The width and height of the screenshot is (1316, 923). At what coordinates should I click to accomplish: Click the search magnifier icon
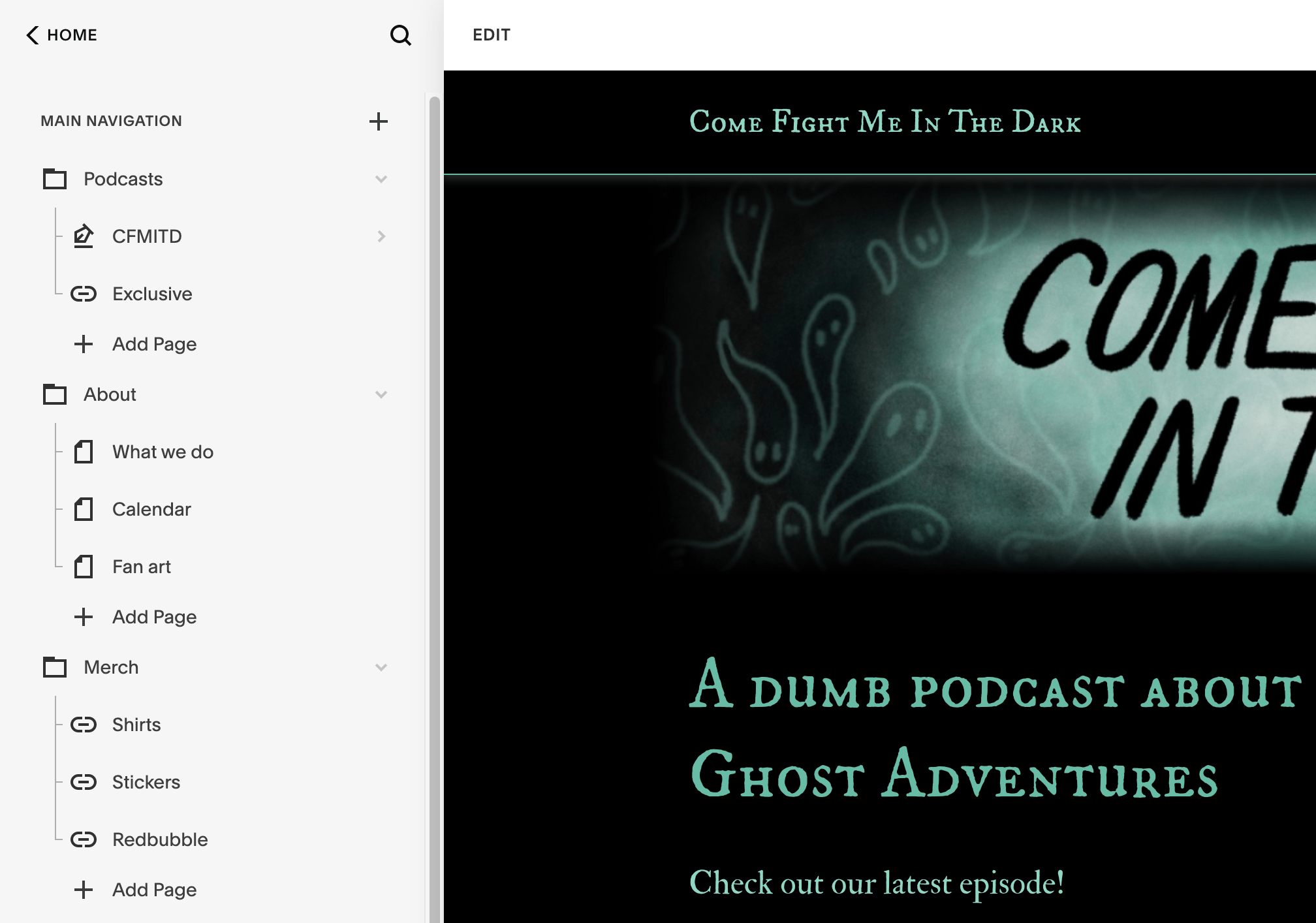[400, 35]
